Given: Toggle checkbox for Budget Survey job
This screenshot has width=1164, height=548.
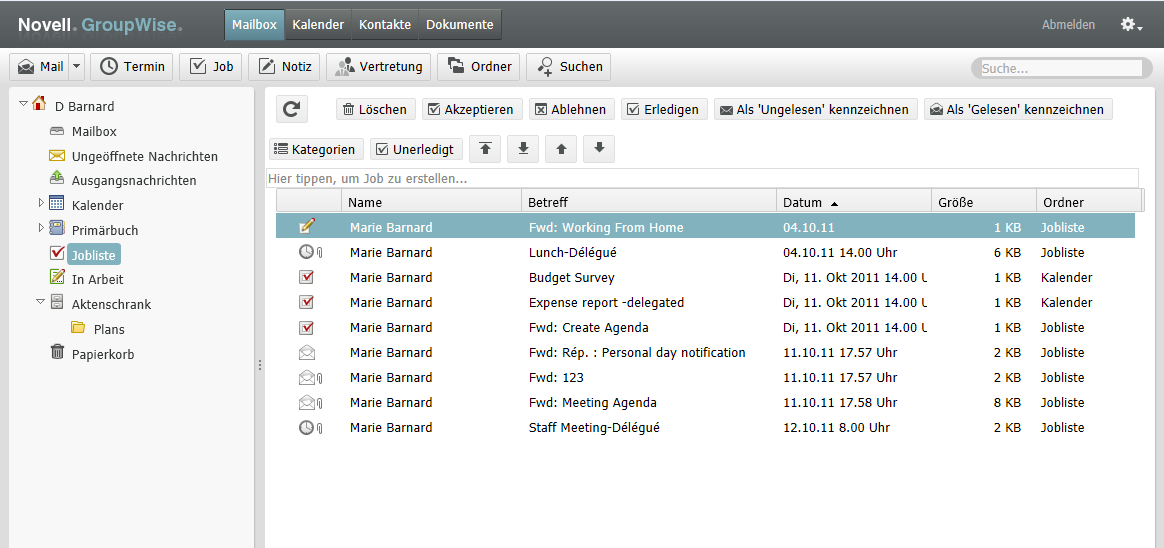Looking at the screenshot, I should click(307, 278).
